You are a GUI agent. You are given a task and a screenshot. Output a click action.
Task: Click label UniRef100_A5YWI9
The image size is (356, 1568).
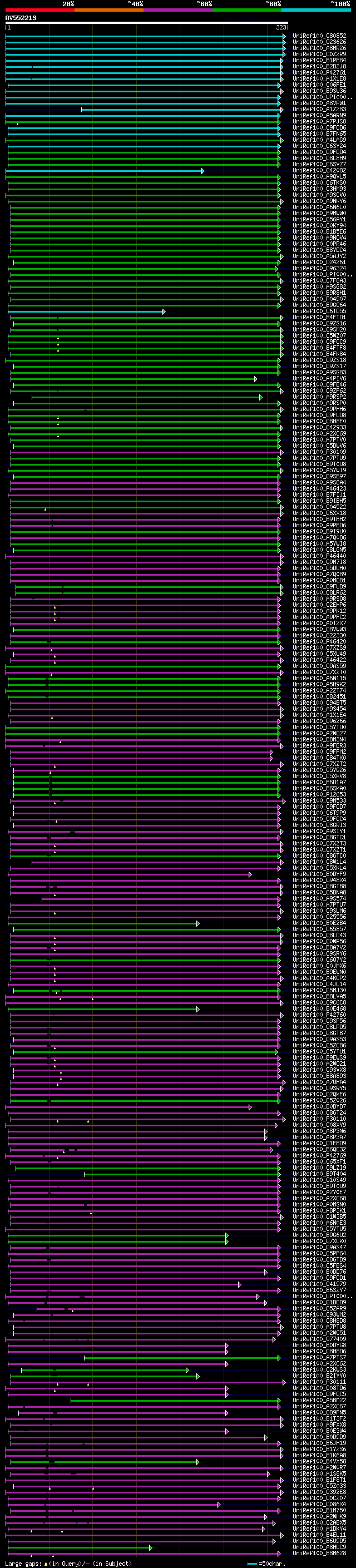click(x=319, y=470)
